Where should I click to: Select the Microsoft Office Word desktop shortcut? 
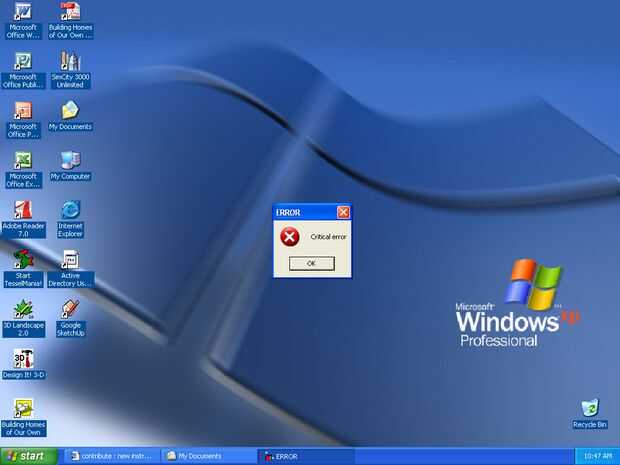(23, 21)
